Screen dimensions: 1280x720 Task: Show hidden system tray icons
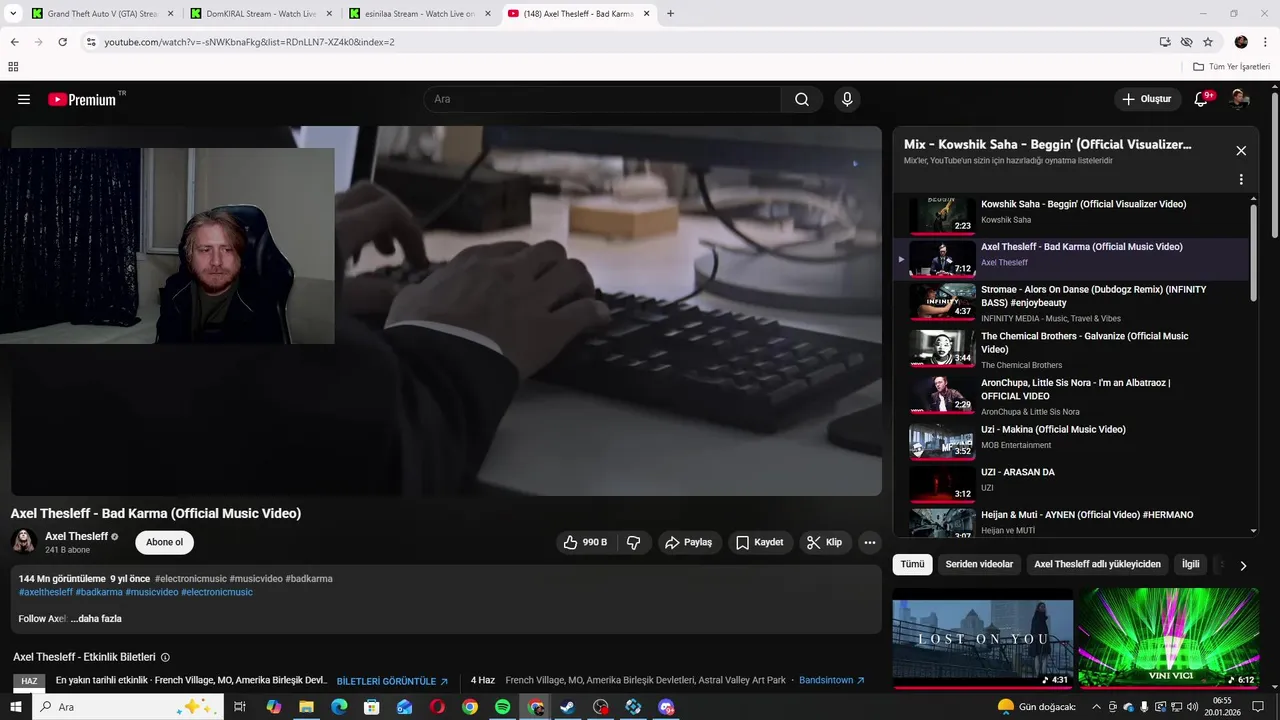pyautogui.click(x=1097, y=707)
